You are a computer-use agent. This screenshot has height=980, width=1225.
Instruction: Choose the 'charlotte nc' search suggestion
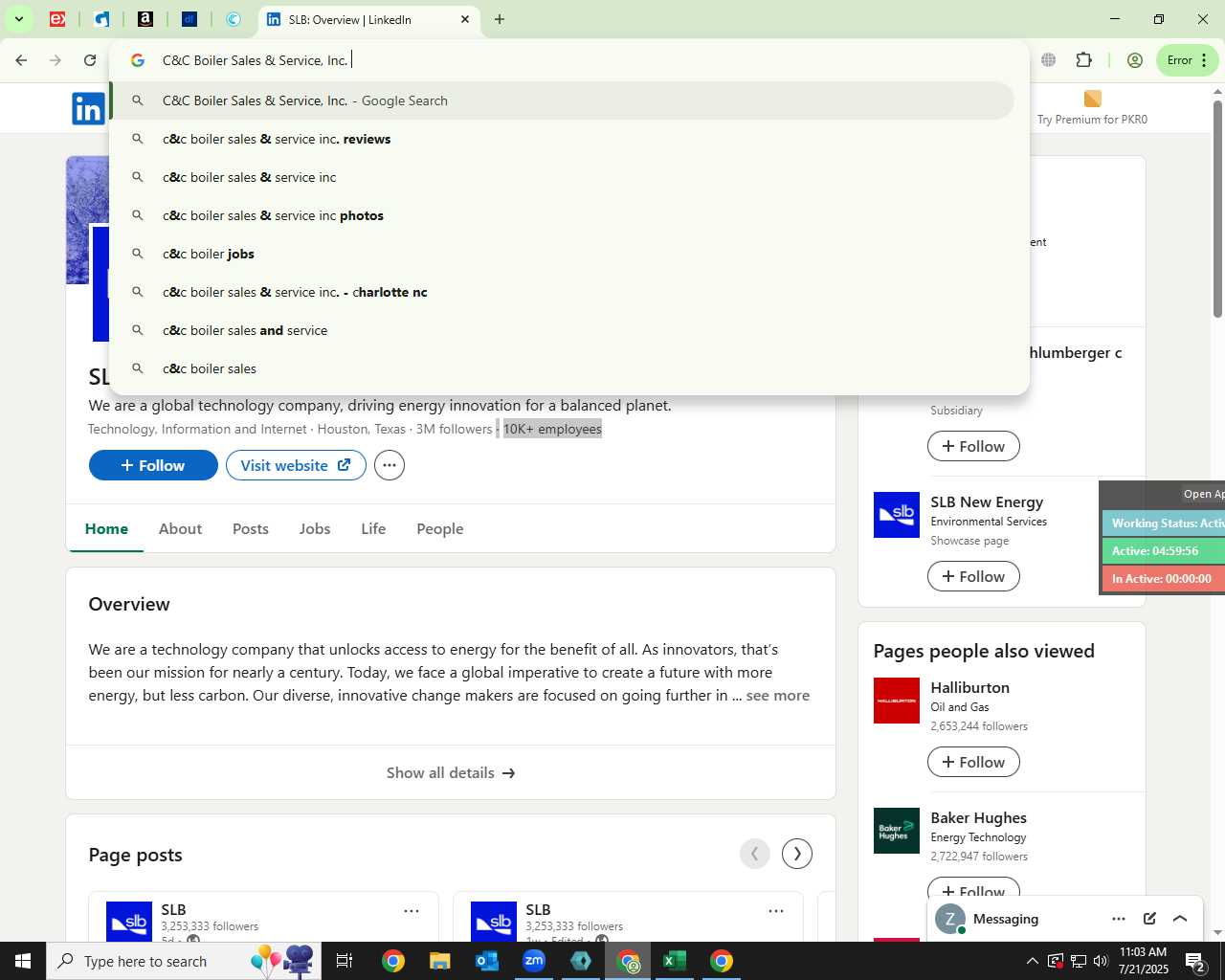pyautogui.click(x=562, y=292)
